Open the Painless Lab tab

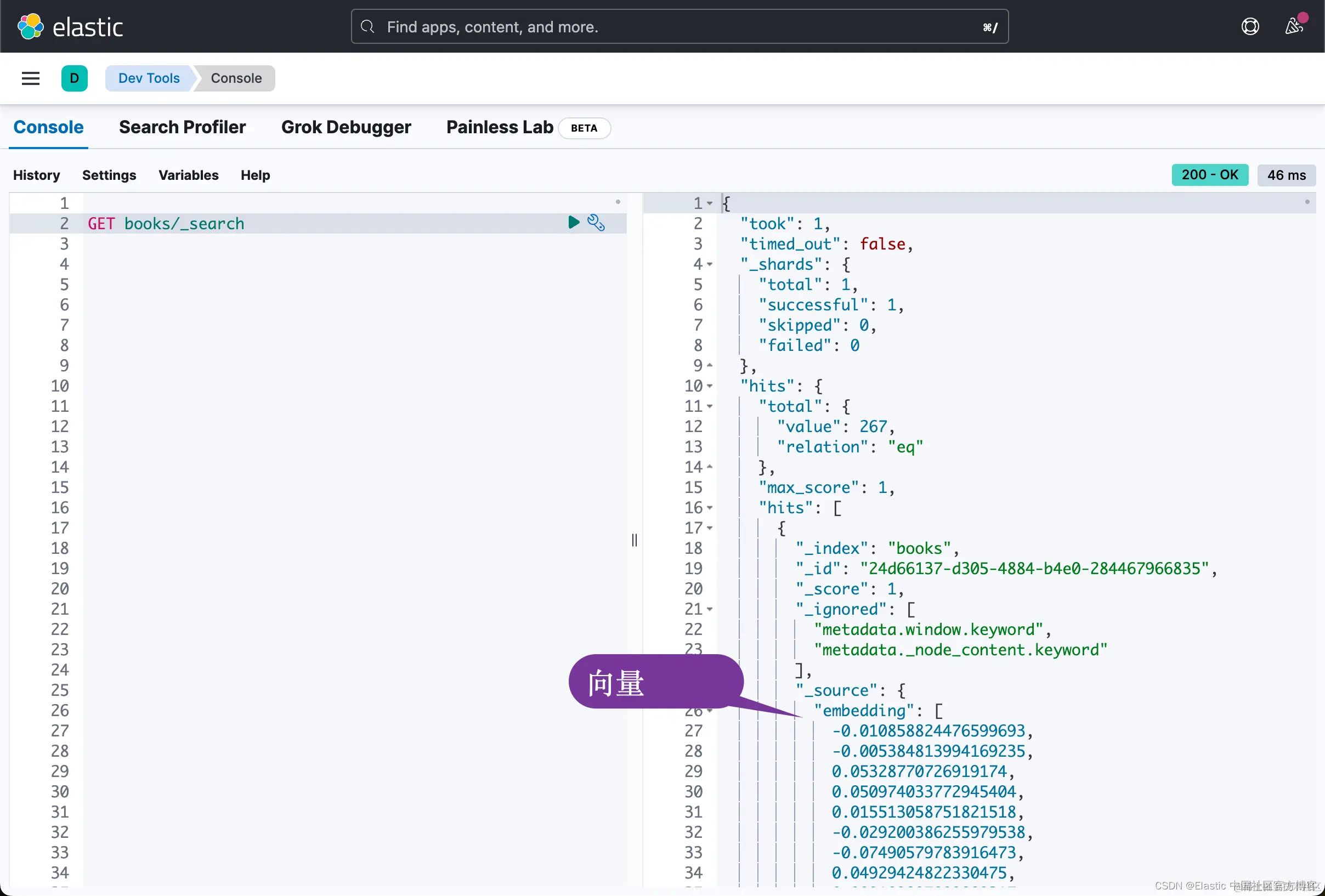tap(500, 127)
